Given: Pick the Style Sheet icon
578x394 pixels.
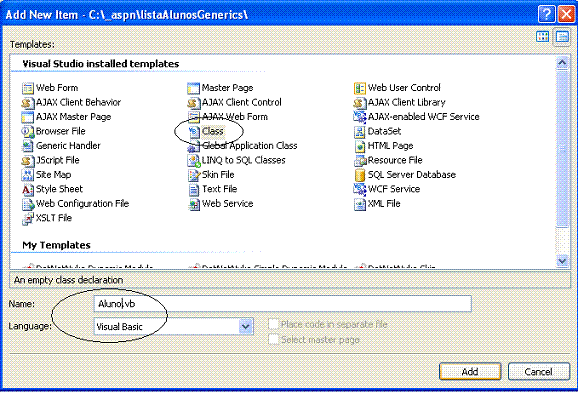Looking at the screenshot, I should 28,189.
